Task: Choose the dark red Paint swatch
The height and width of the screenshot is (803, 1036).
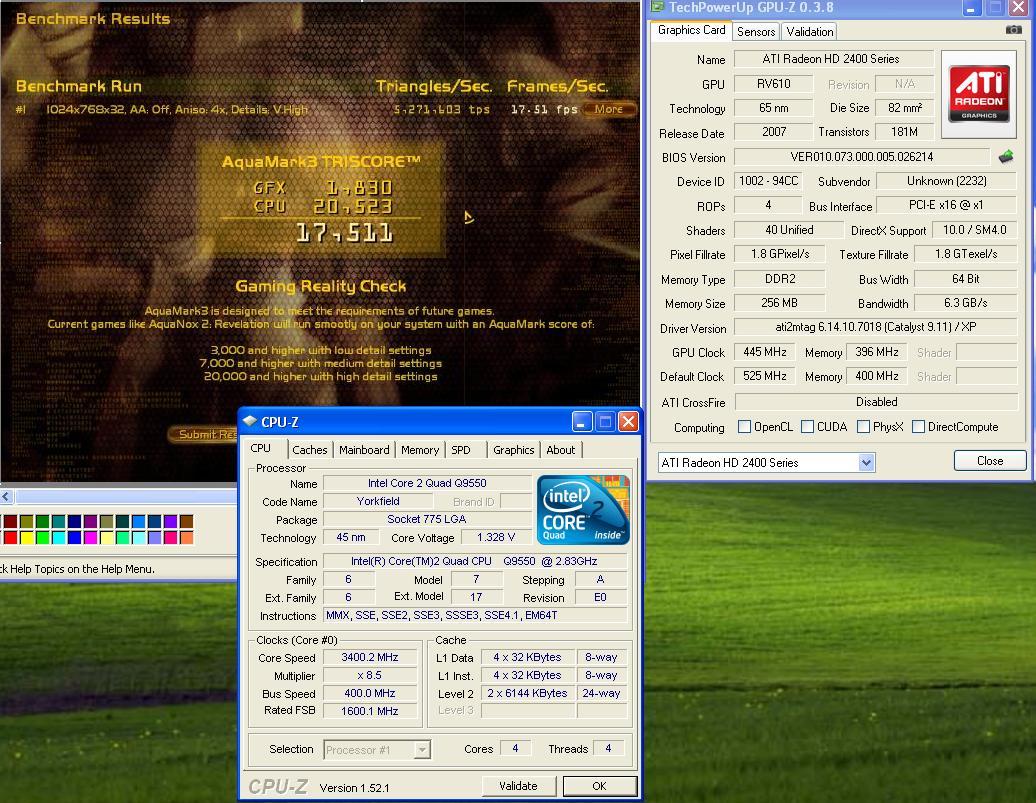Action: tap(11, 521)
